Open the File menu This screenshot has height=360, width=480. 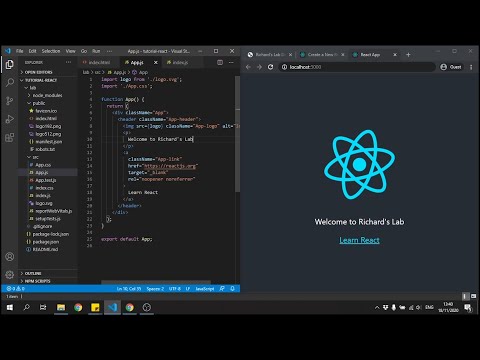[x=20, y=51]
